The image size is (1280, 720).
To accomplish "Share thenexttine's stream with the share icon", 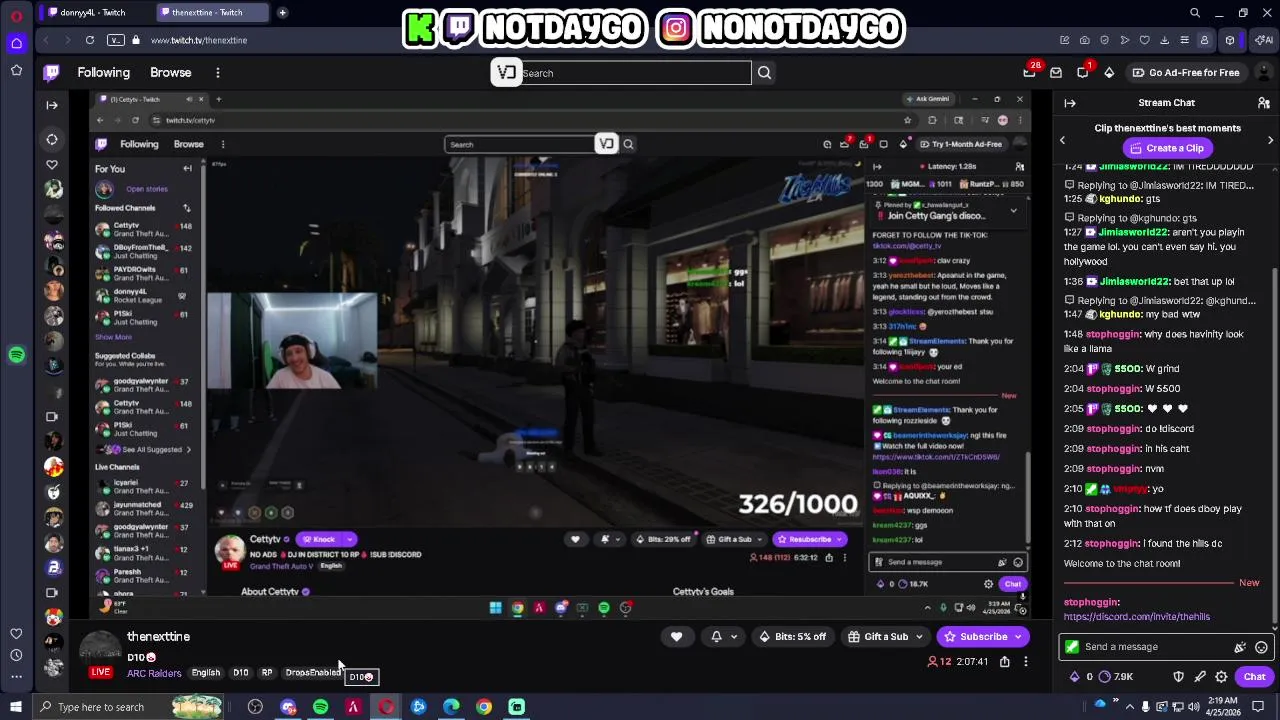I will [1005, 661].
